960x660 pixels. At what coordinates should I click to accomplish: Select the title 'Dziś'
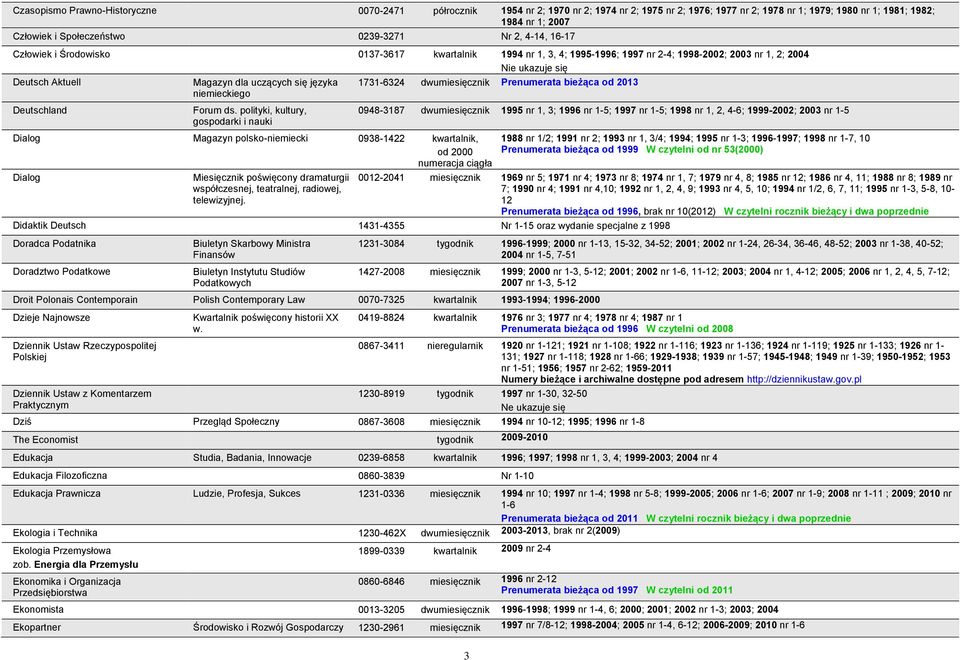pyautogui.click(x=22, y=422)
